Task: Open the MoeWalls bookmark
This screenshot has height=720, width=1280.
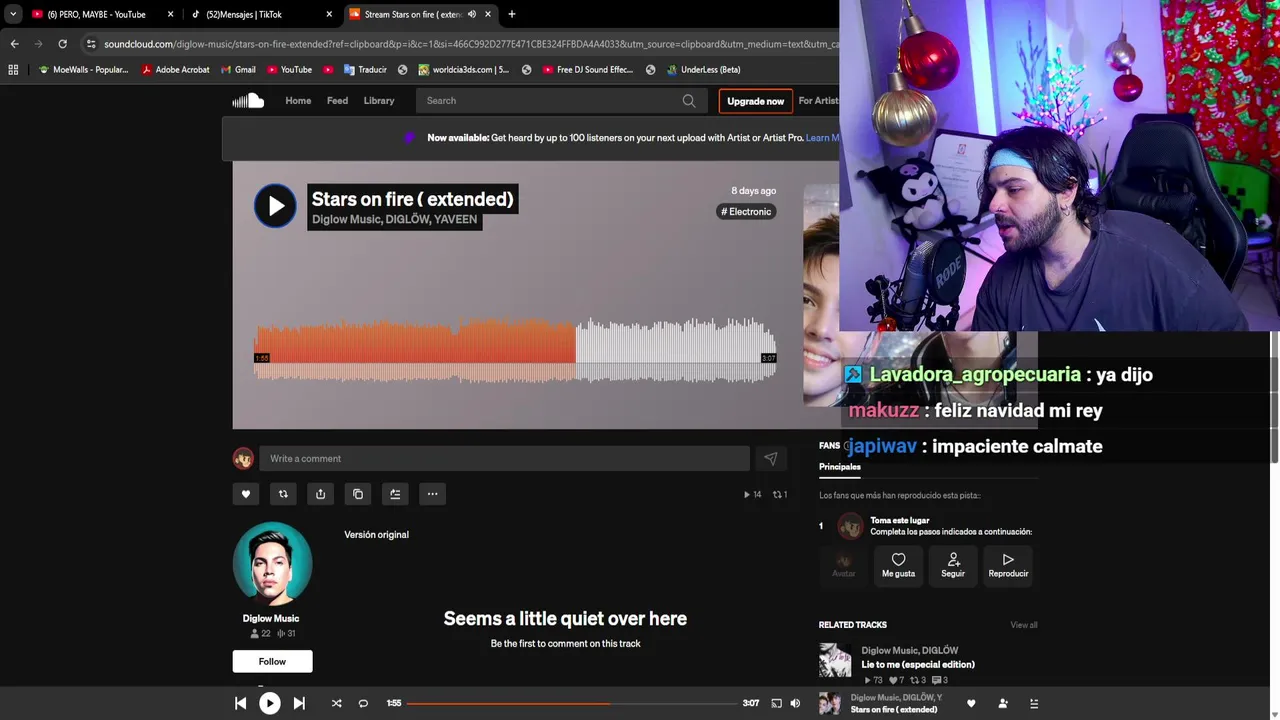Action: coord(83,70)
